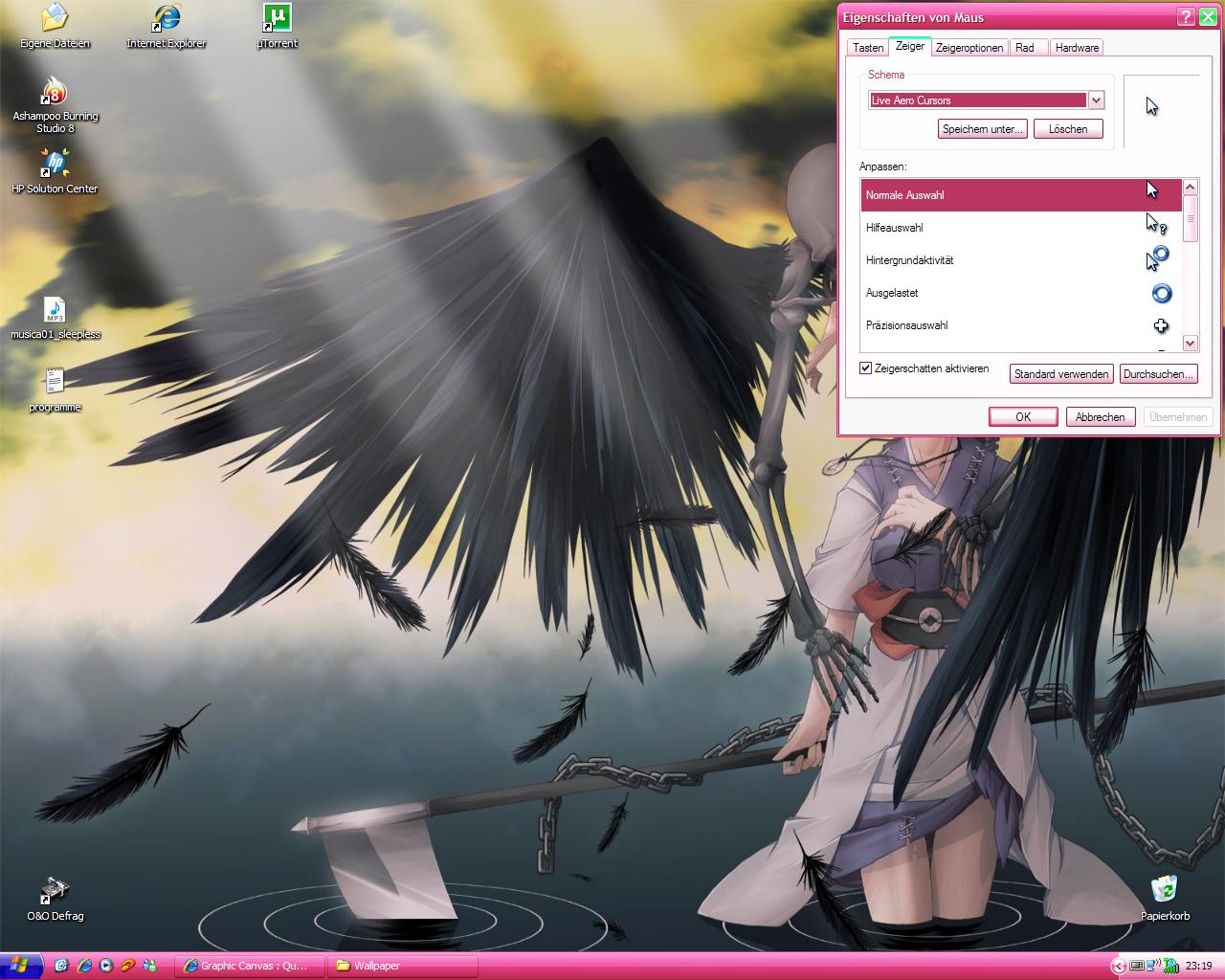Select Ashampoo Burning Studio 8 icon
This screenshot has width=1225, height=980.
tap(55, 104)
